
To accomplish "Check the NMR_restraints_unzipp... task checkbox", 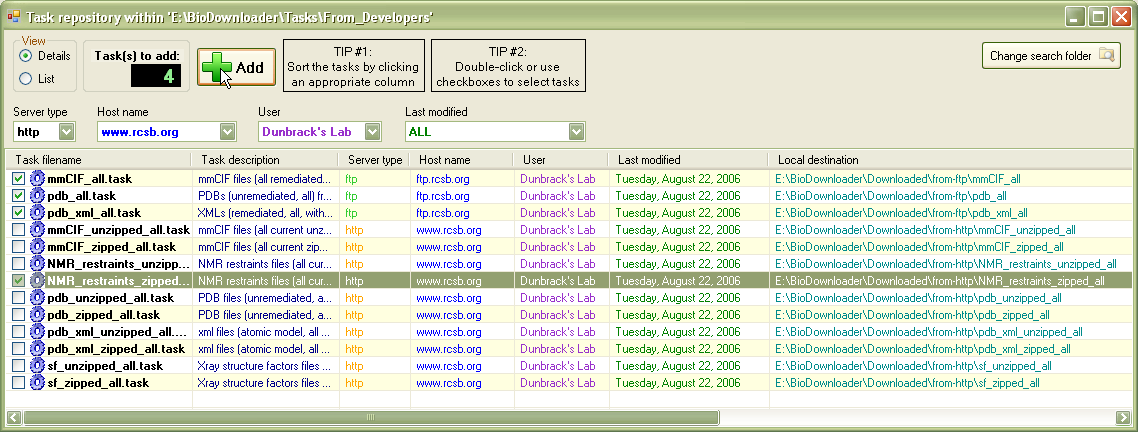I will point(18,264).
